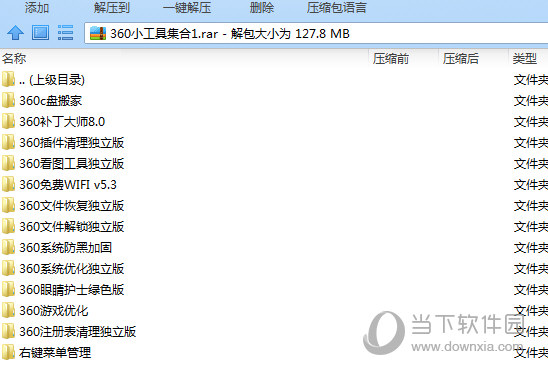Select the 360免费WIFI v5.3 folder name
This screenshot has width=548, height=376.
[x=68, y=185]
